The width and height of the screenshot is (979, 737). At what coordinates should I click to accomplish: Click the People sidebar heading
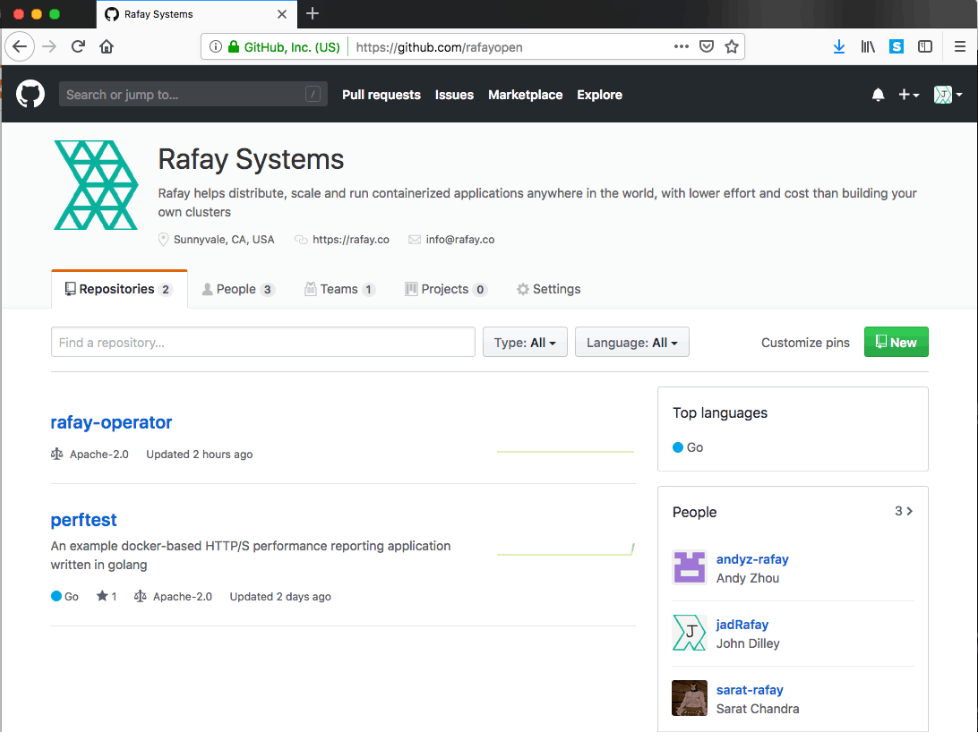pos(694,512)
